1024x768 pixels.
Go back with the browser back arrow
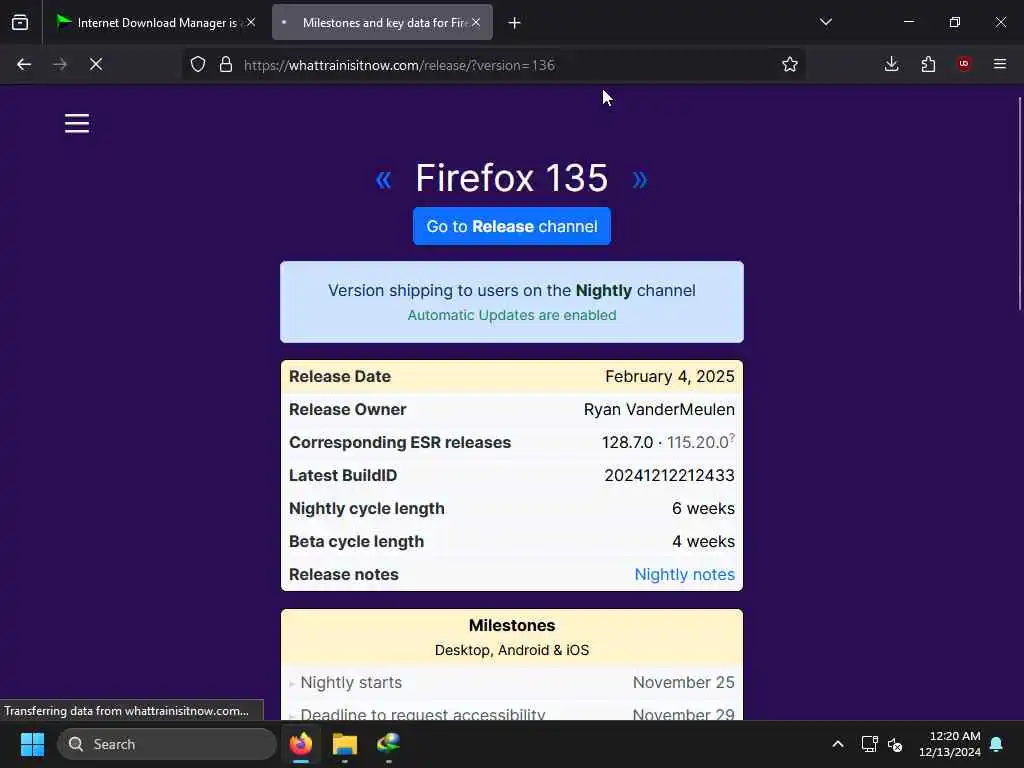click(24, 64)
